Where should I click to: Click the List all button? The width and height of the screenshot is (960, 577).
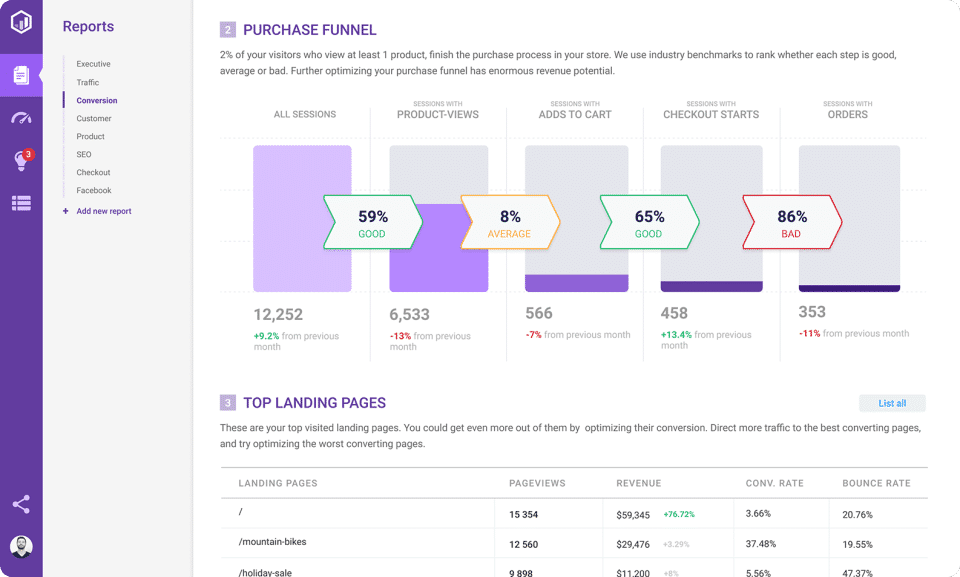tap(892, 403)
